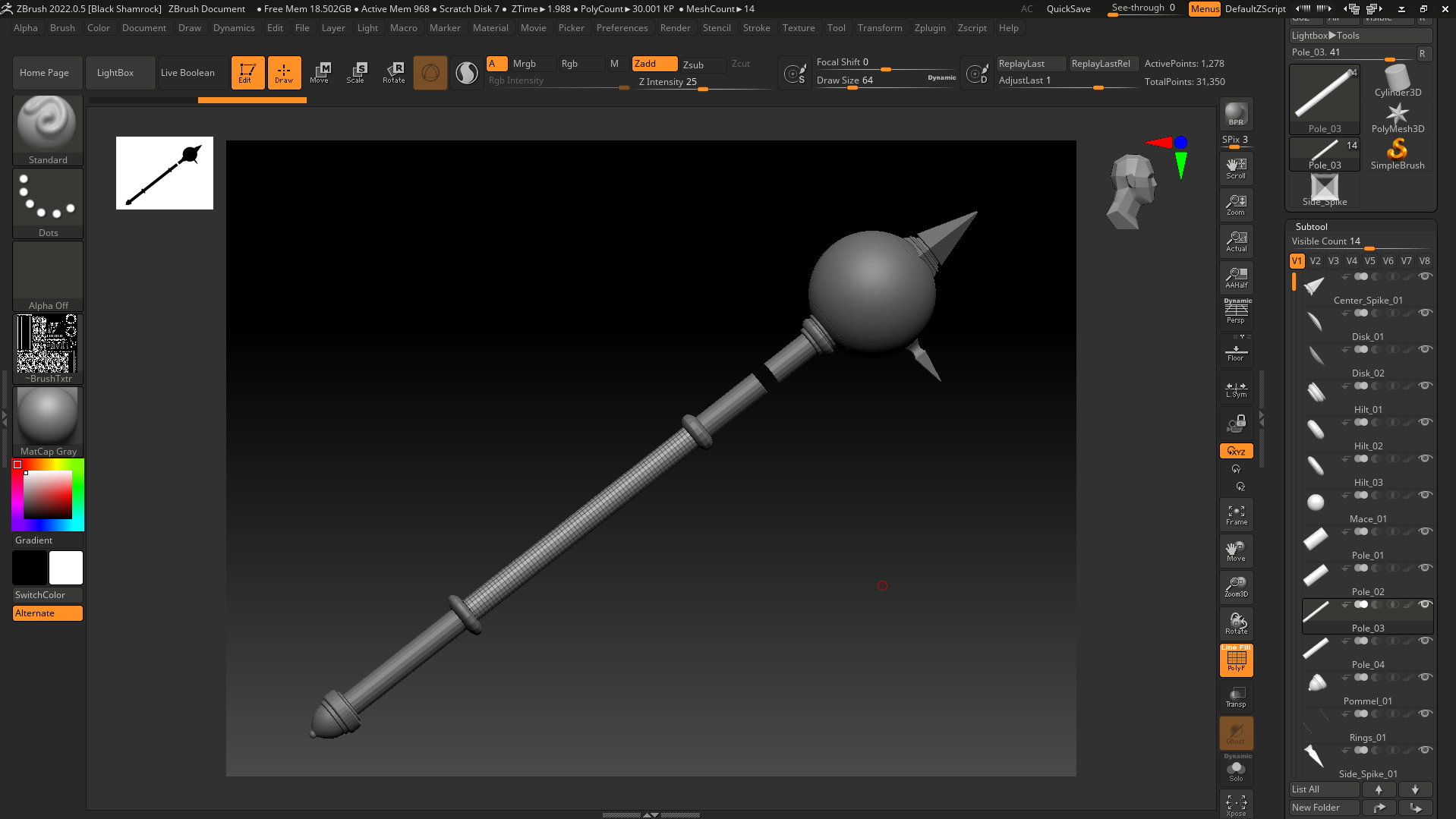Switch to subtool group tab V2
The image size is (1456, 819).
1315,260
